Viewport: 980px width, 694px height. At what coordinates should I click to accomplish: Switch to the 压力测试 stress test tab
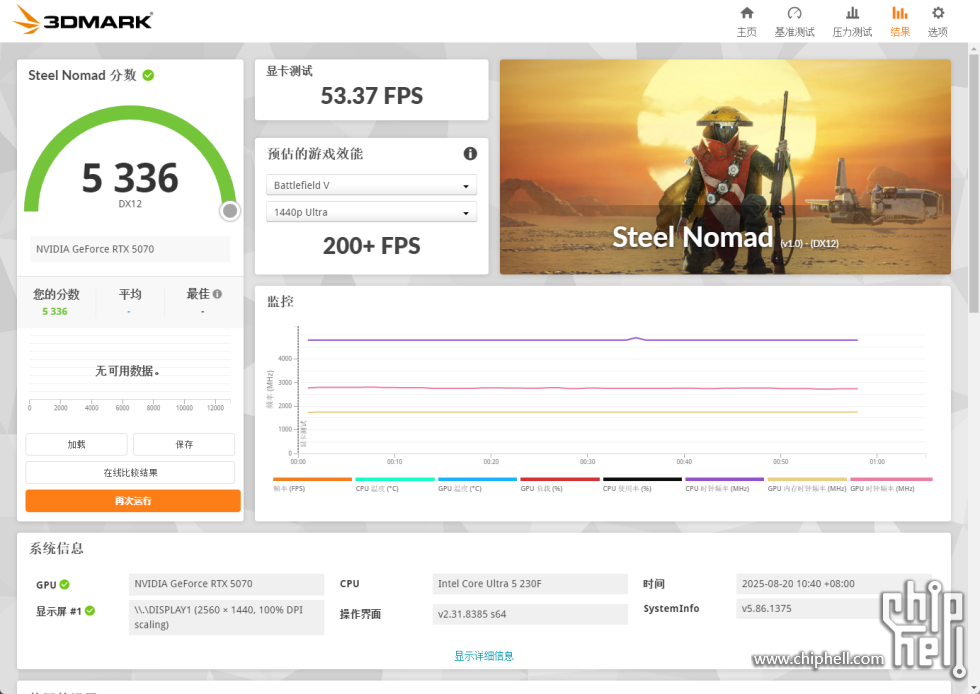pos(852,22)
